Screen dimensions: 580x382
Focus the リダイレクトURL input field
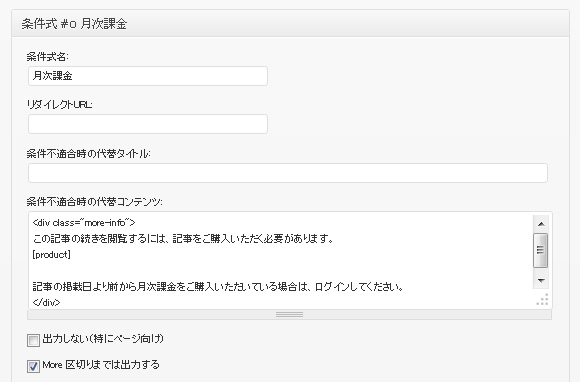point(148,124)
